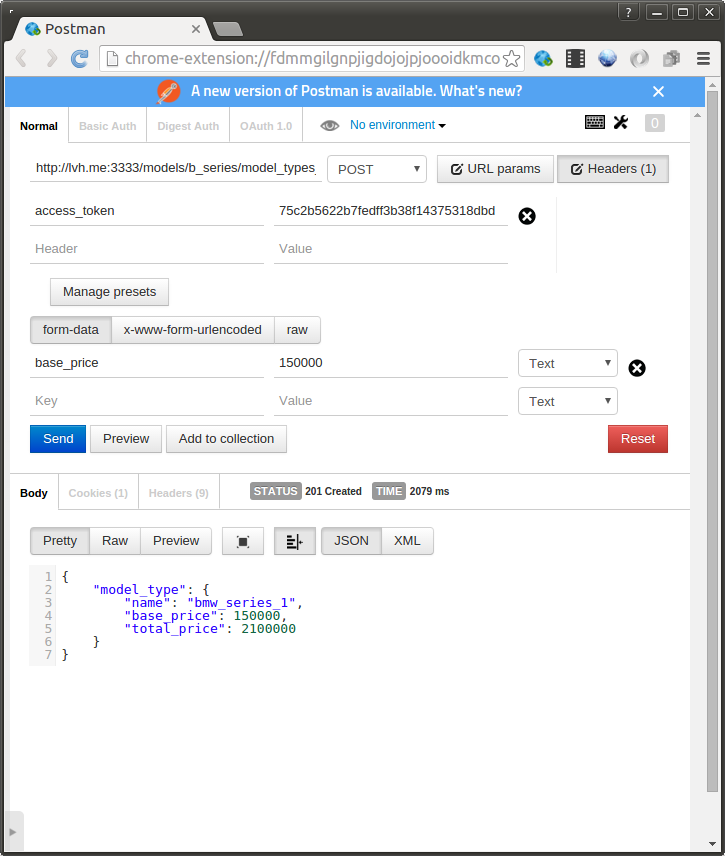
Task: Click the empty Key field
Action: pyautogui.click(x=147, y=401)
